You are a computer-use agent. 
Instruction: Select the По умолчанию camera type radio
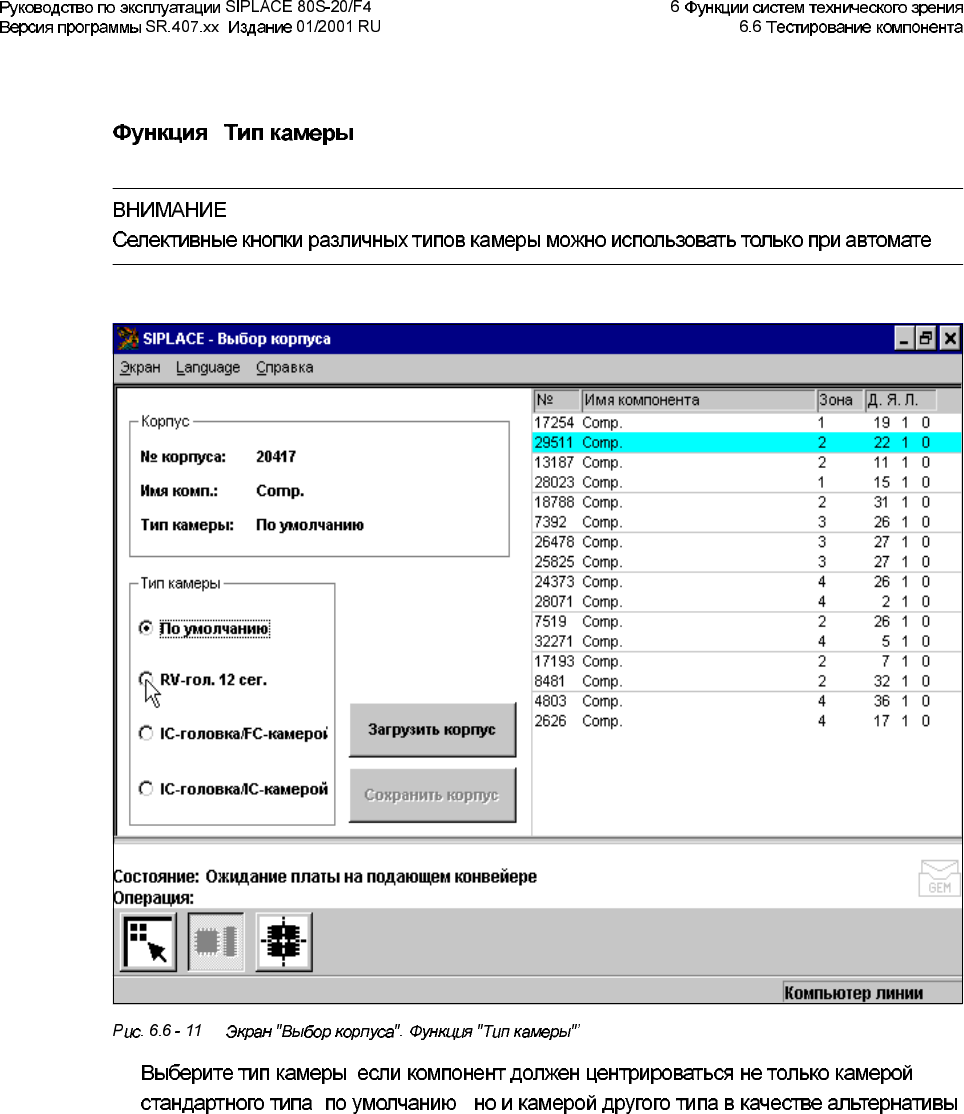pyautogui.click(x=146, y=628)
